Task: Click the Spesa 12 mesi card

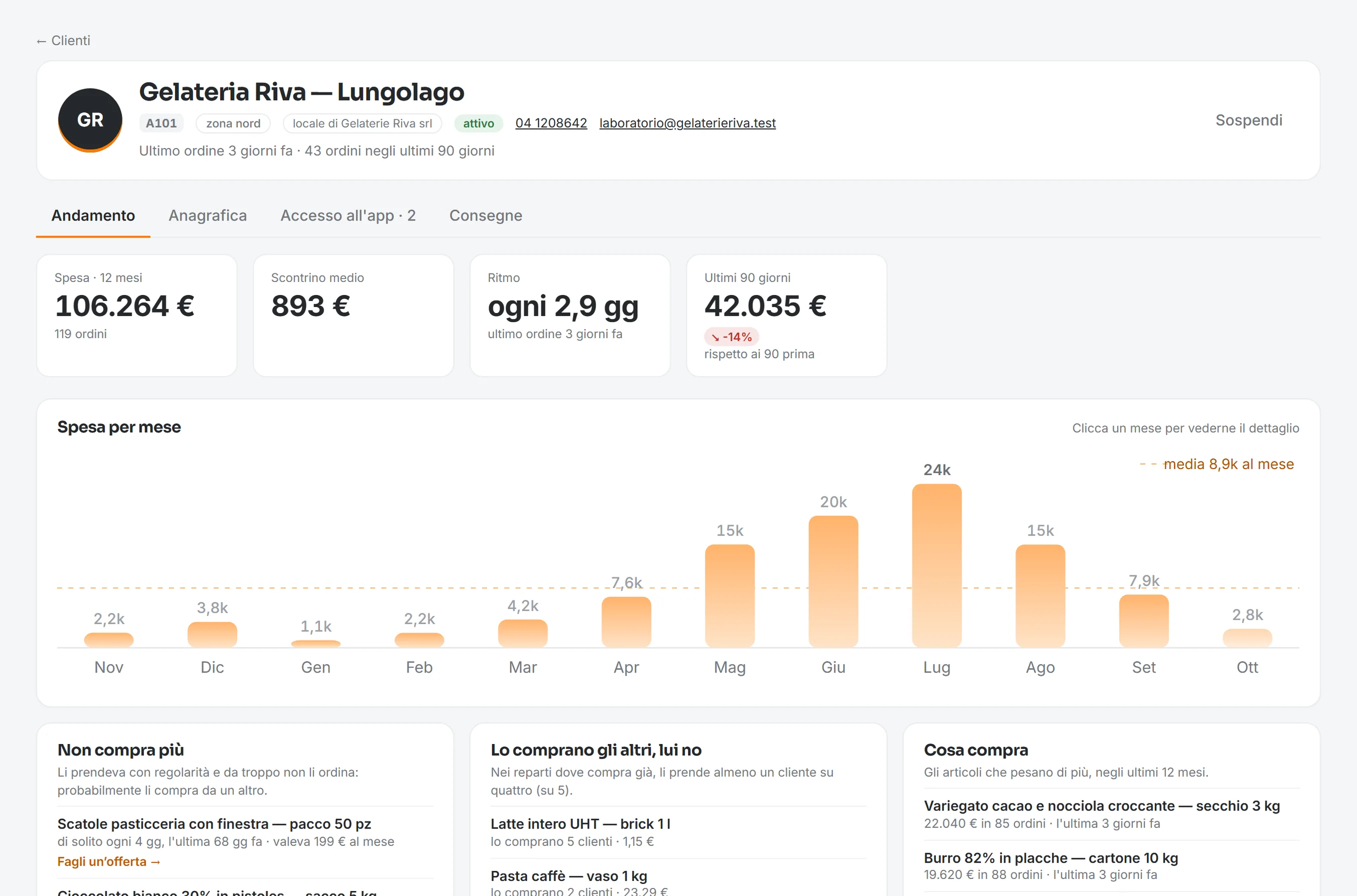Action: [136, 315]
